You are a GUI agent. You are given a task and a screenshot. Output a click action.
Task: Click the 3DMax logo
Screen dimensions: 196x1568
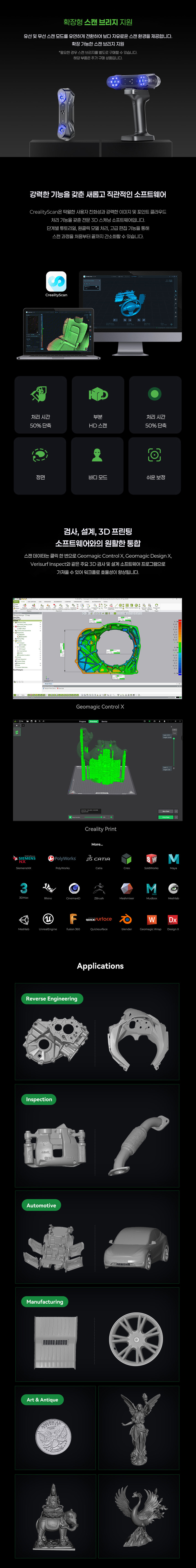click(24, 889)
